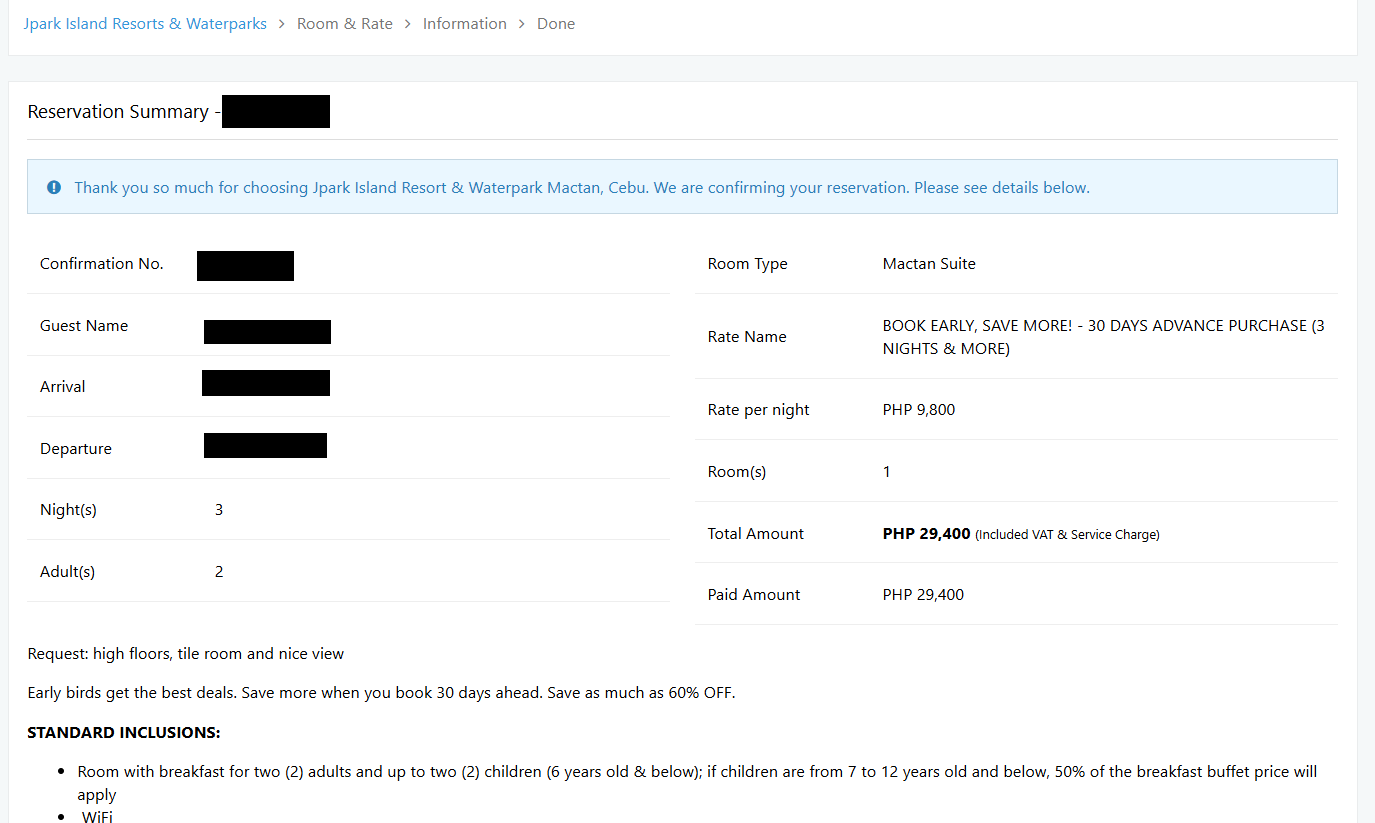Click the Room with breakfast inclusion bullet
This screenshot has height=823, width=1375.
[x=697, y=783]
